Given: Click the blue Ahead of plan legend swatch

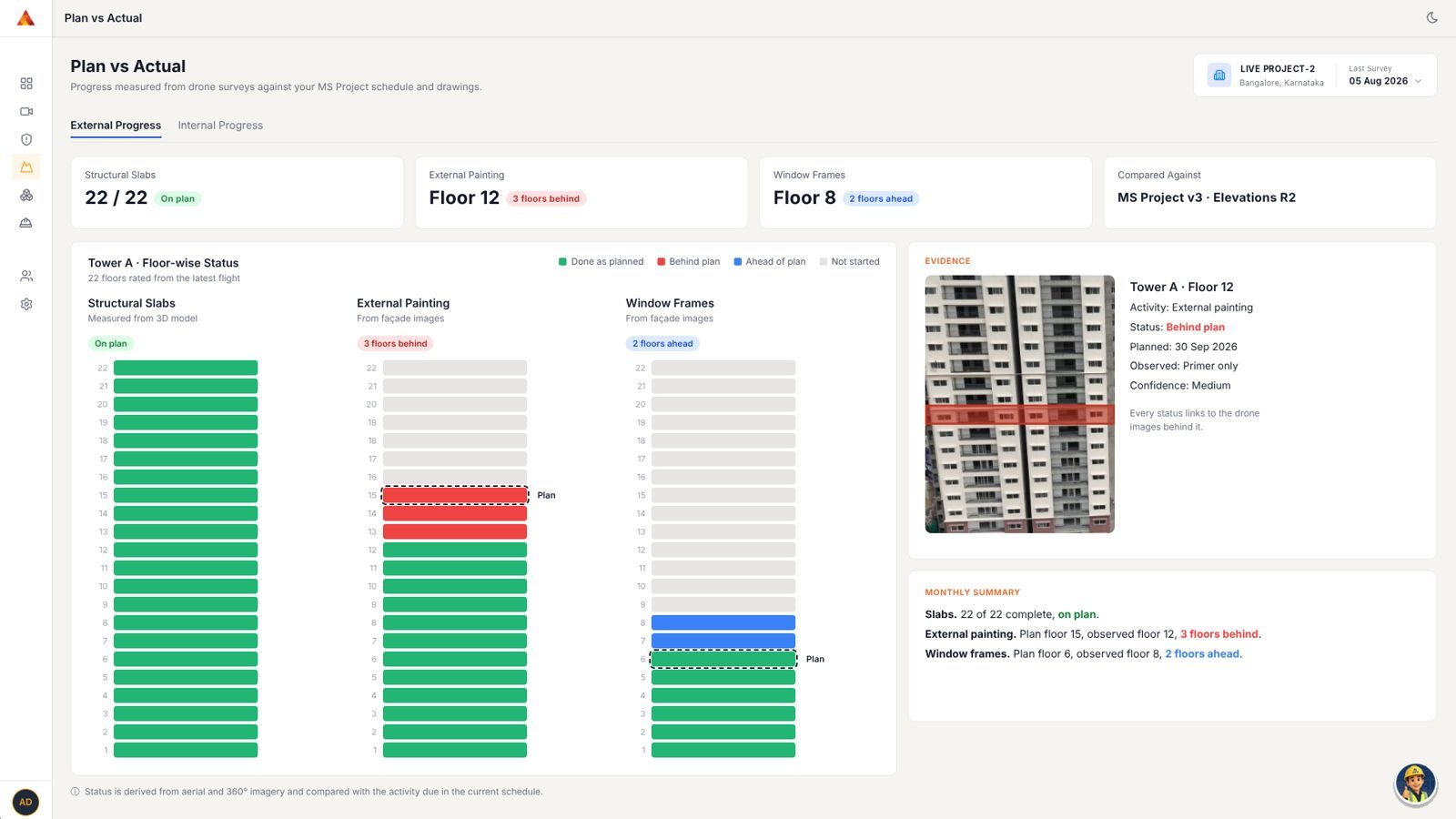Looking at the screenshot, I should (737, 261).
